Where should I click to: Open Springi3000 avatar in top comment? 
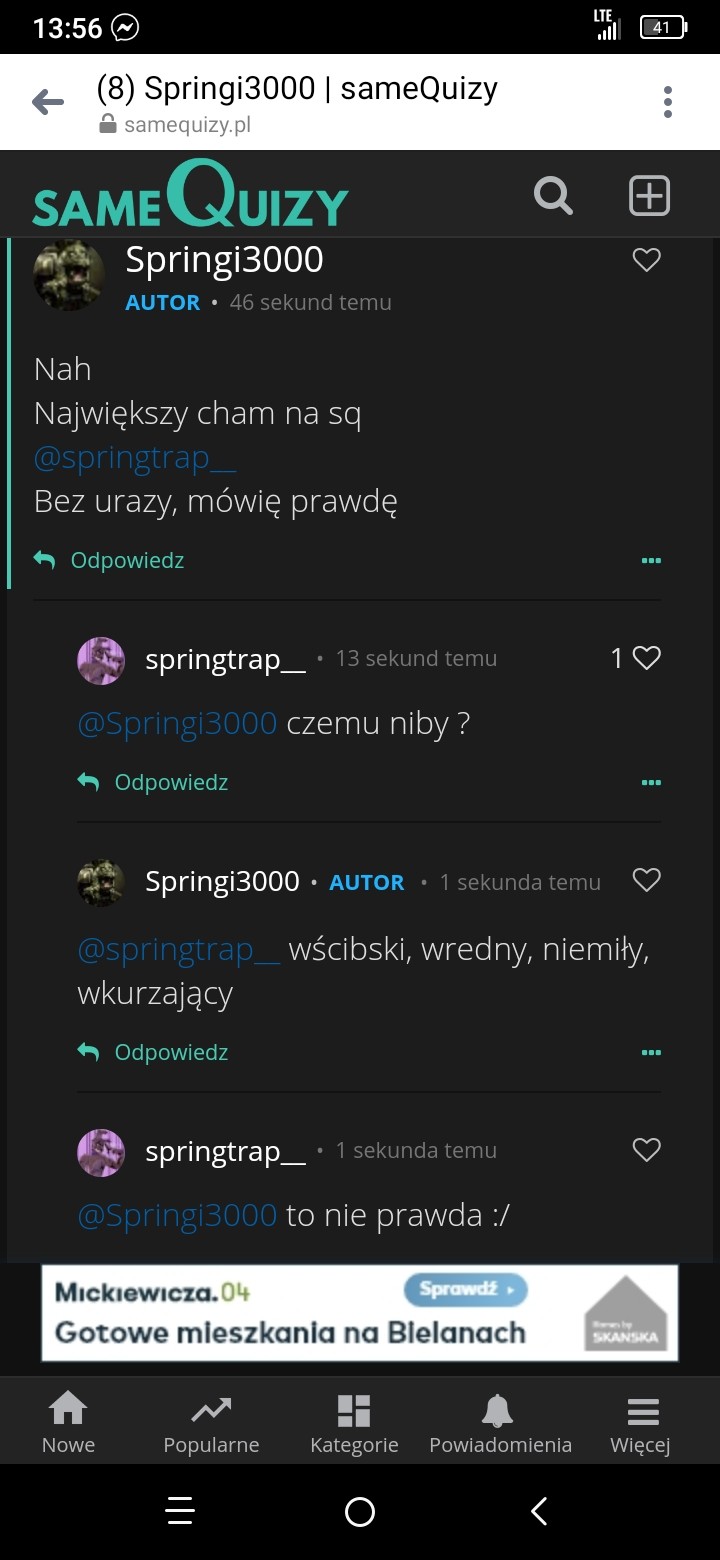69,275
